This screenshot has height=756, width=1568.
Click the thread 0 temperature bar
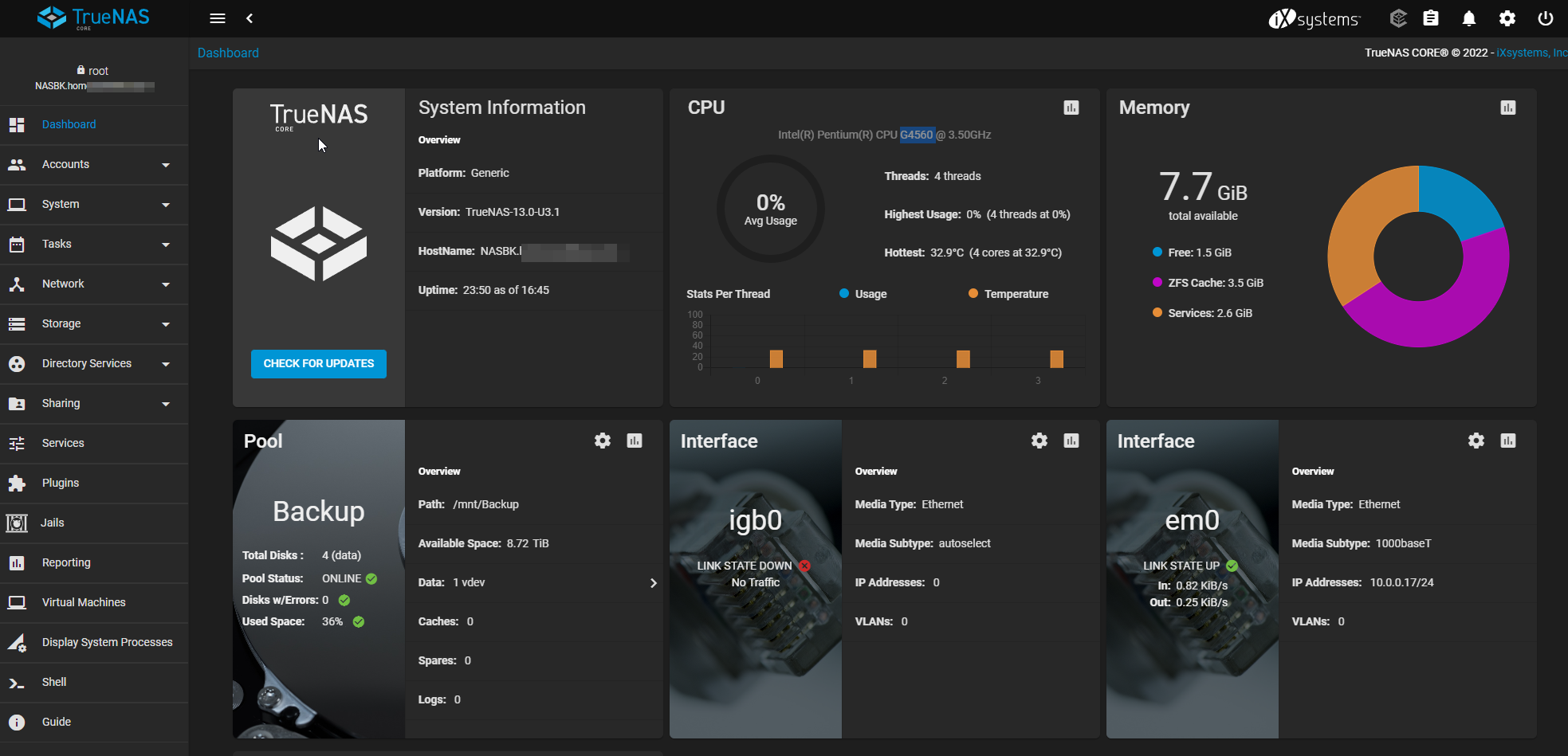tap(776, 359)
